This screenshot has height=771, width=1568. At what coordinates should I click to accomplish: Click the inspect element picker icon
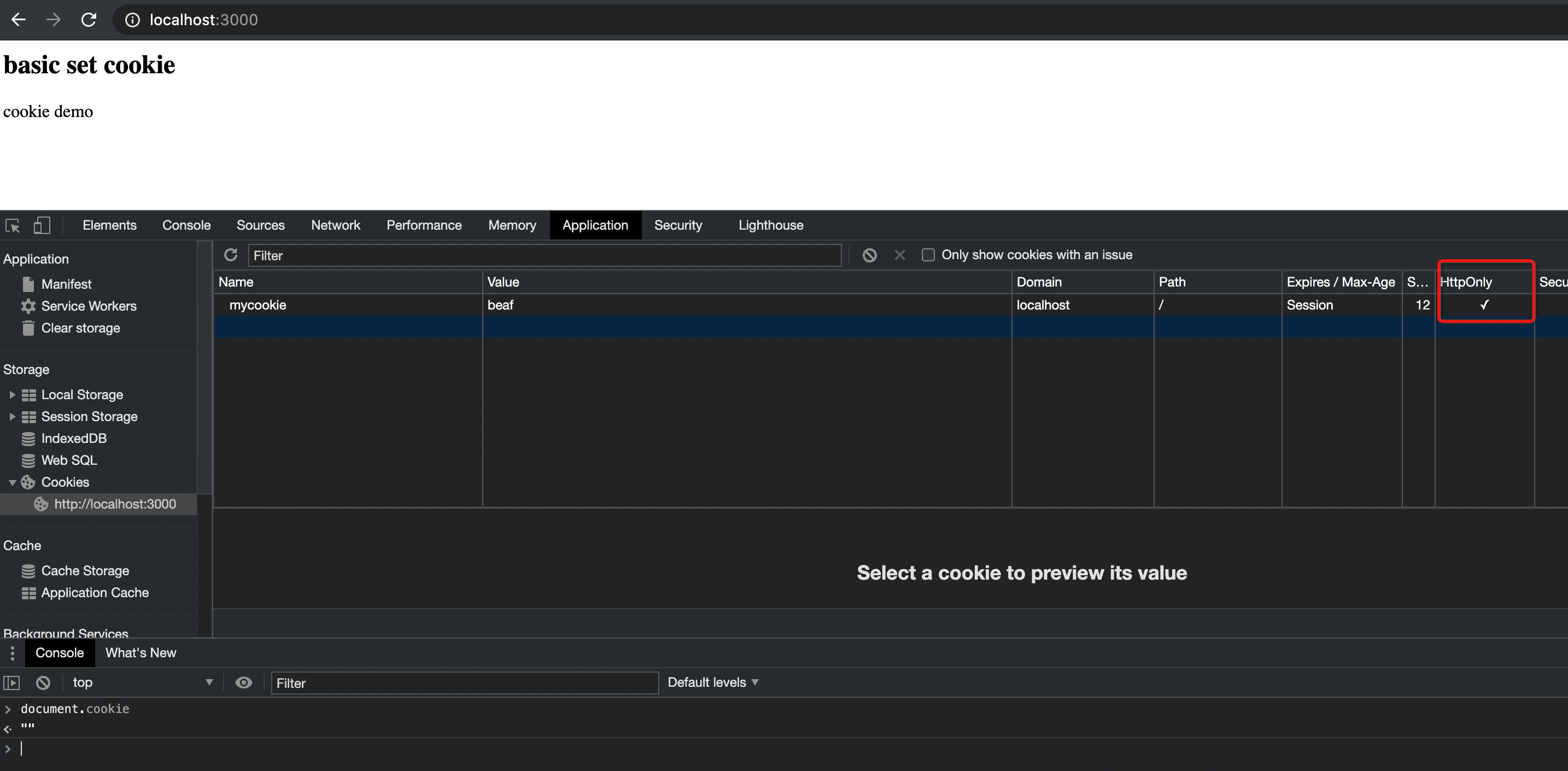click(x=13, y=226)
